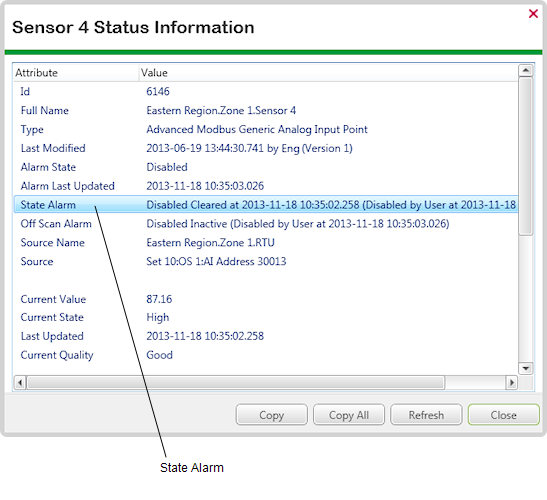
Task: Refresh the status information
Action: pos(426,415)
